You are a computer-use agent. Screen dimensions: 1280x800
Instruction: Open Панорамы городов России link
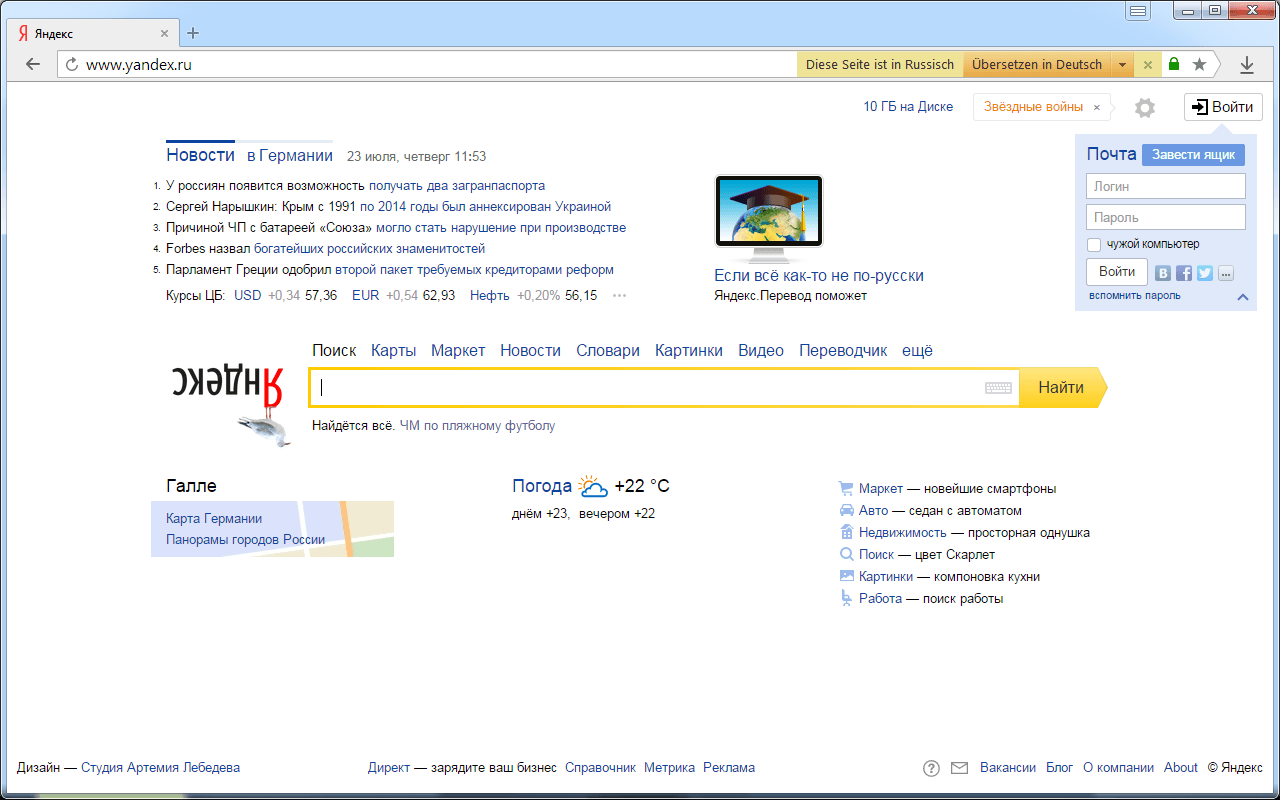pyautogui.click(x=246, y=539)
